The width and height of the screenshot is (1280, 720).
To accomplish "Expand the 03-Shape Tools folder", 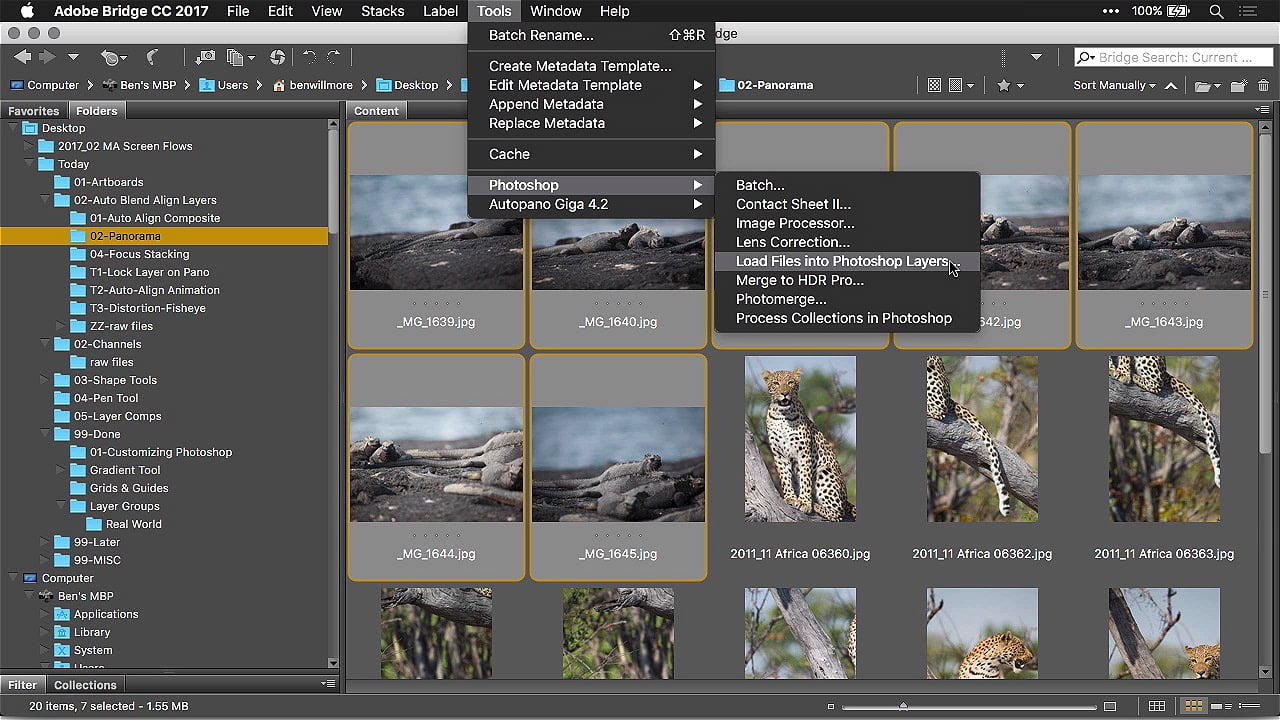I will coord(45,380).
